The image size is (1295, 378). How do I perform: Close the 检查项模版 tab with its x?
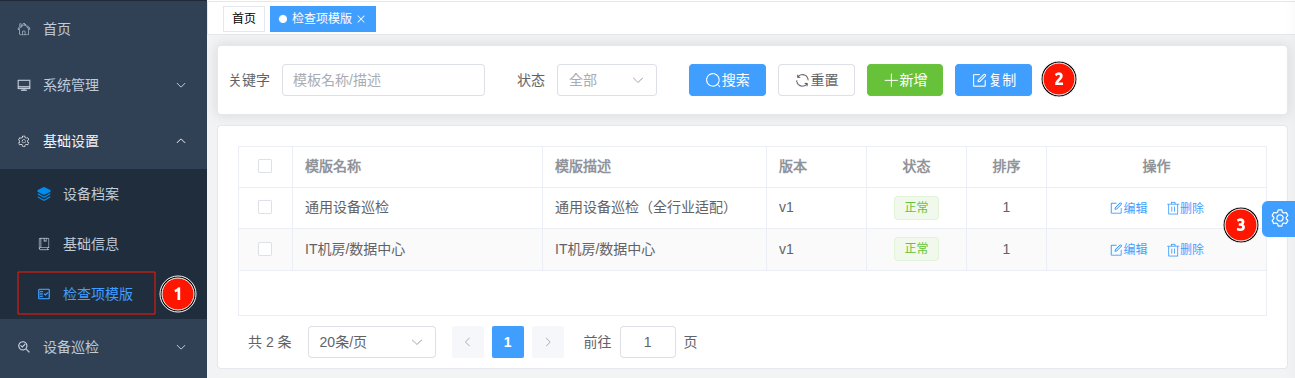(x=361, y=19)
